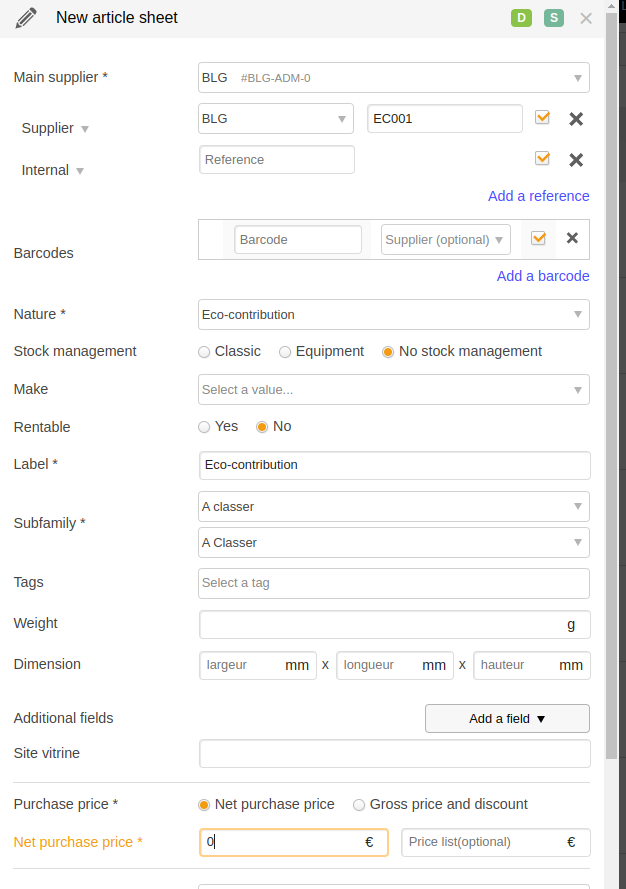Image resolution: width=626 pixels, height=889 pixels.
Task: Click into the Weight input field
Action: [395, 625]
